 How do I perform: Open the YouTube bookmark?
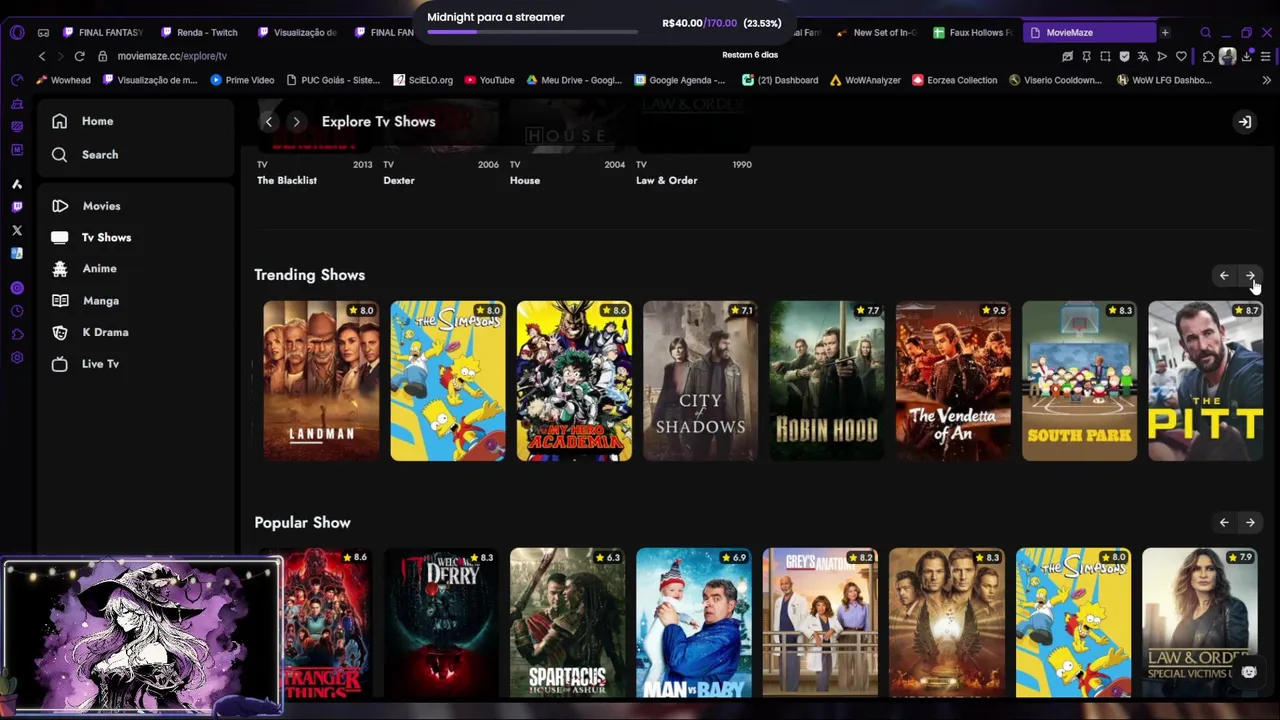(x=489, y=80)
